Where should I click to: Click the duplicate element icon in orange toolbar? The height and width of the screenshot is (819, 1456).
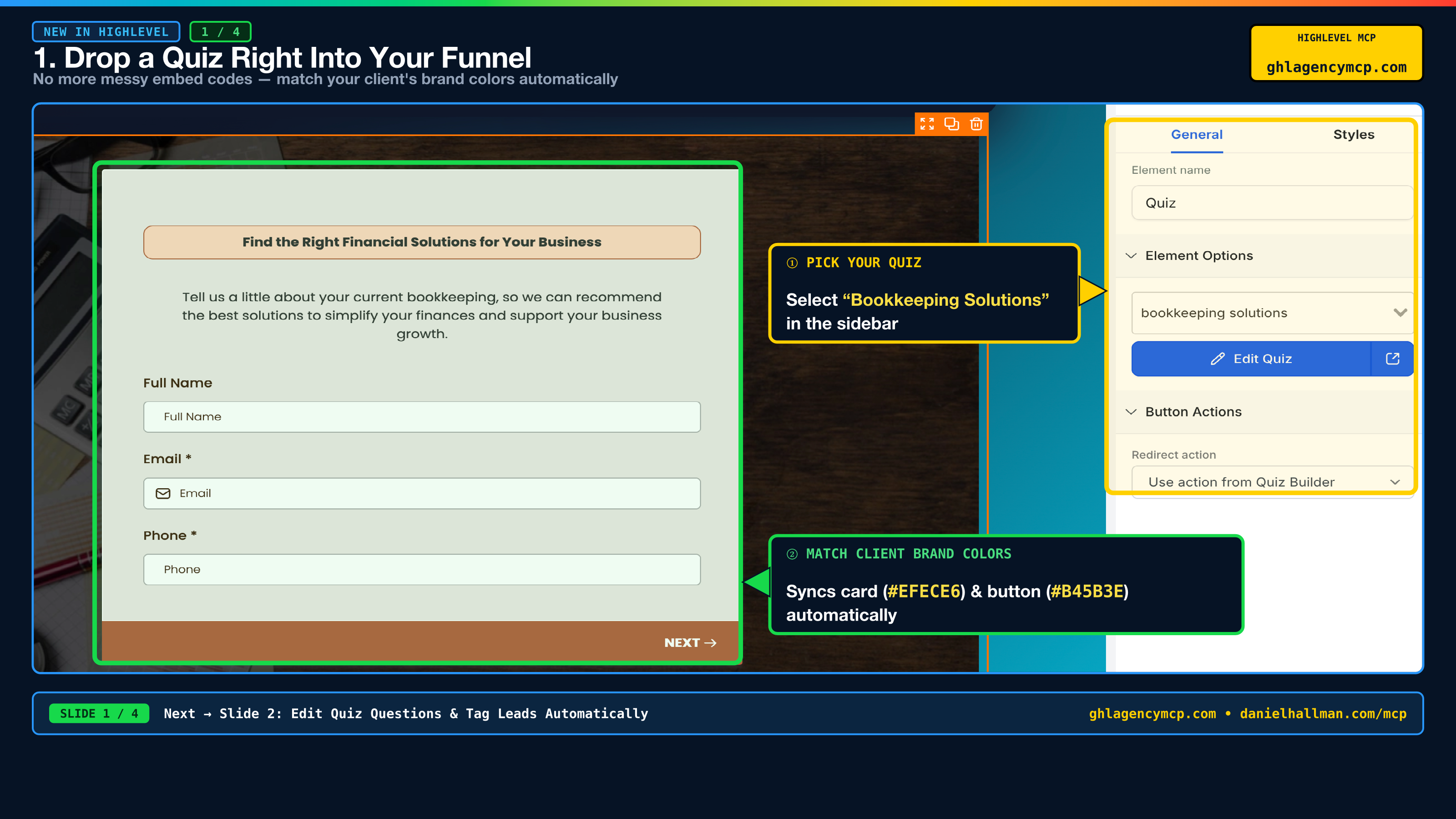click(x=952, y=124)
